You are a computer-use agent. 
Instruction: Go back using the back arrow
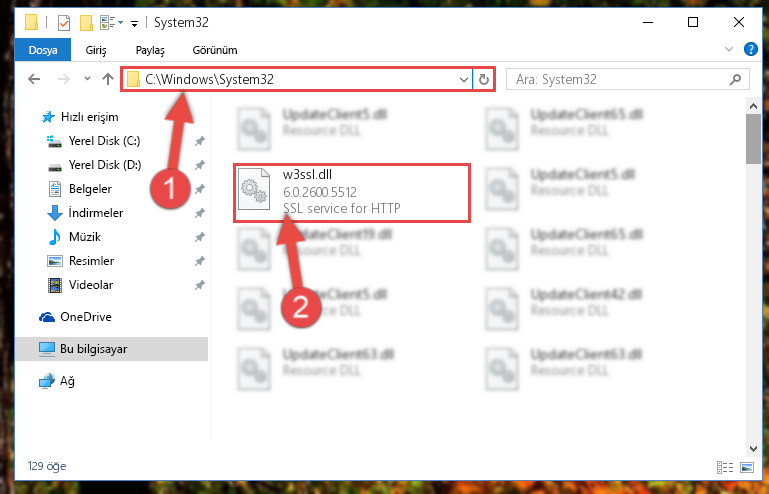[x=34, y=79]
